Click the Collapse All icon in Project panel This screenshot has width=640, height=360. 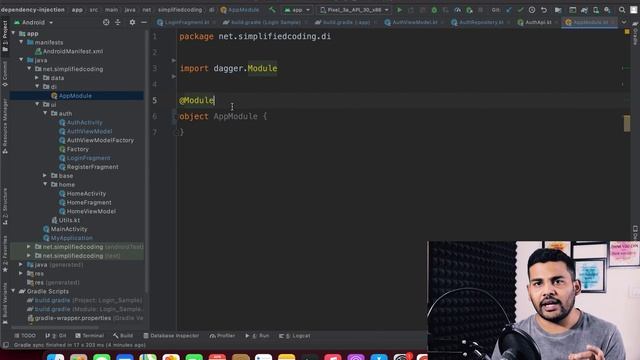pos(118,22)
